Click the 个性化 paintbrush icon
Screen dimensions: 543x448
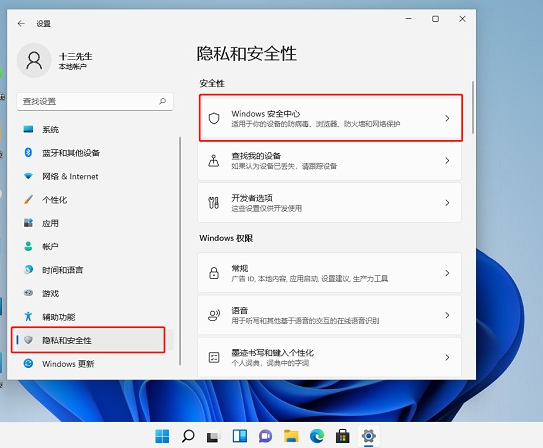tap(28, 199)
